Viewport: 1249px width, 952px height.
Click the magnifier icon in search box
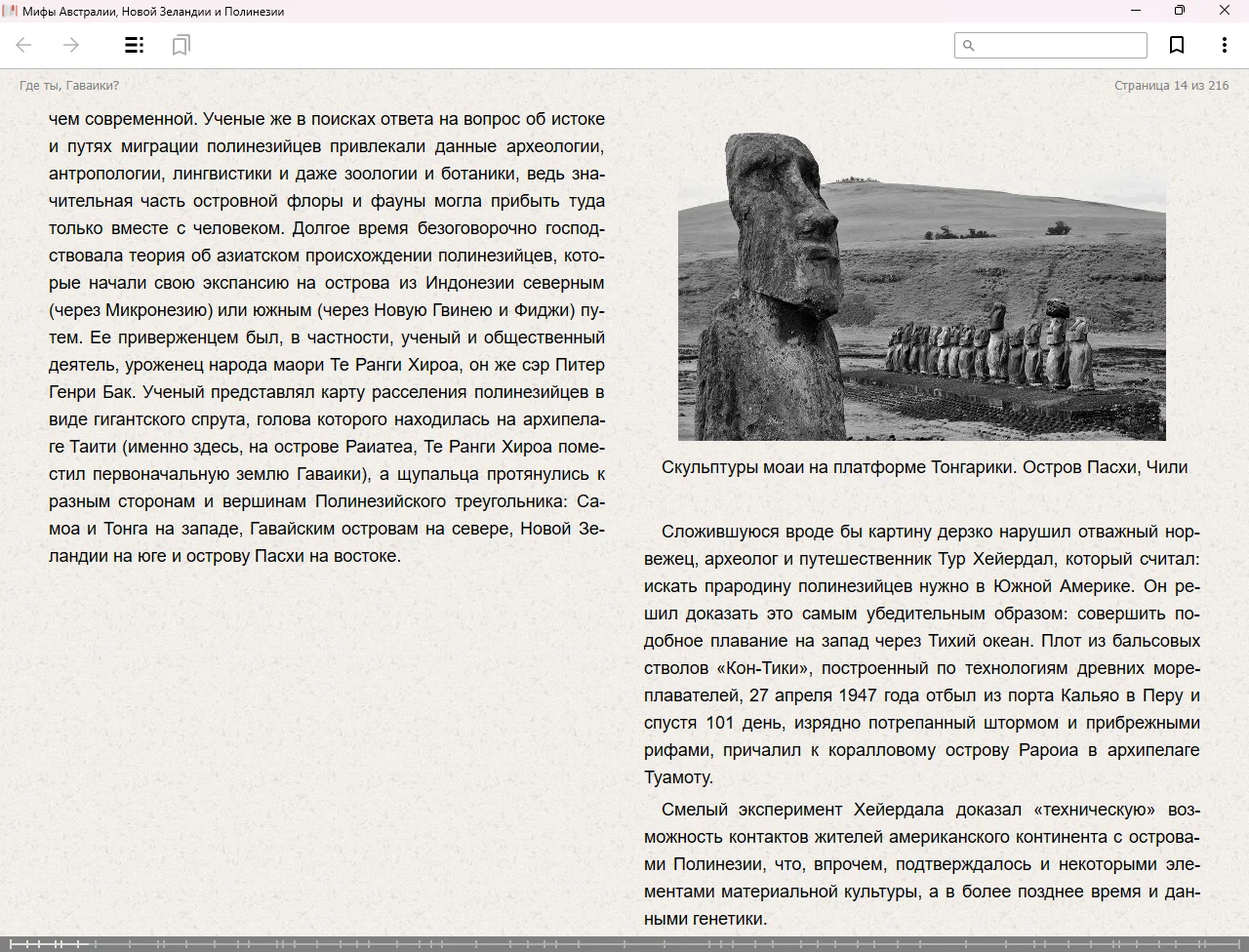969,45
